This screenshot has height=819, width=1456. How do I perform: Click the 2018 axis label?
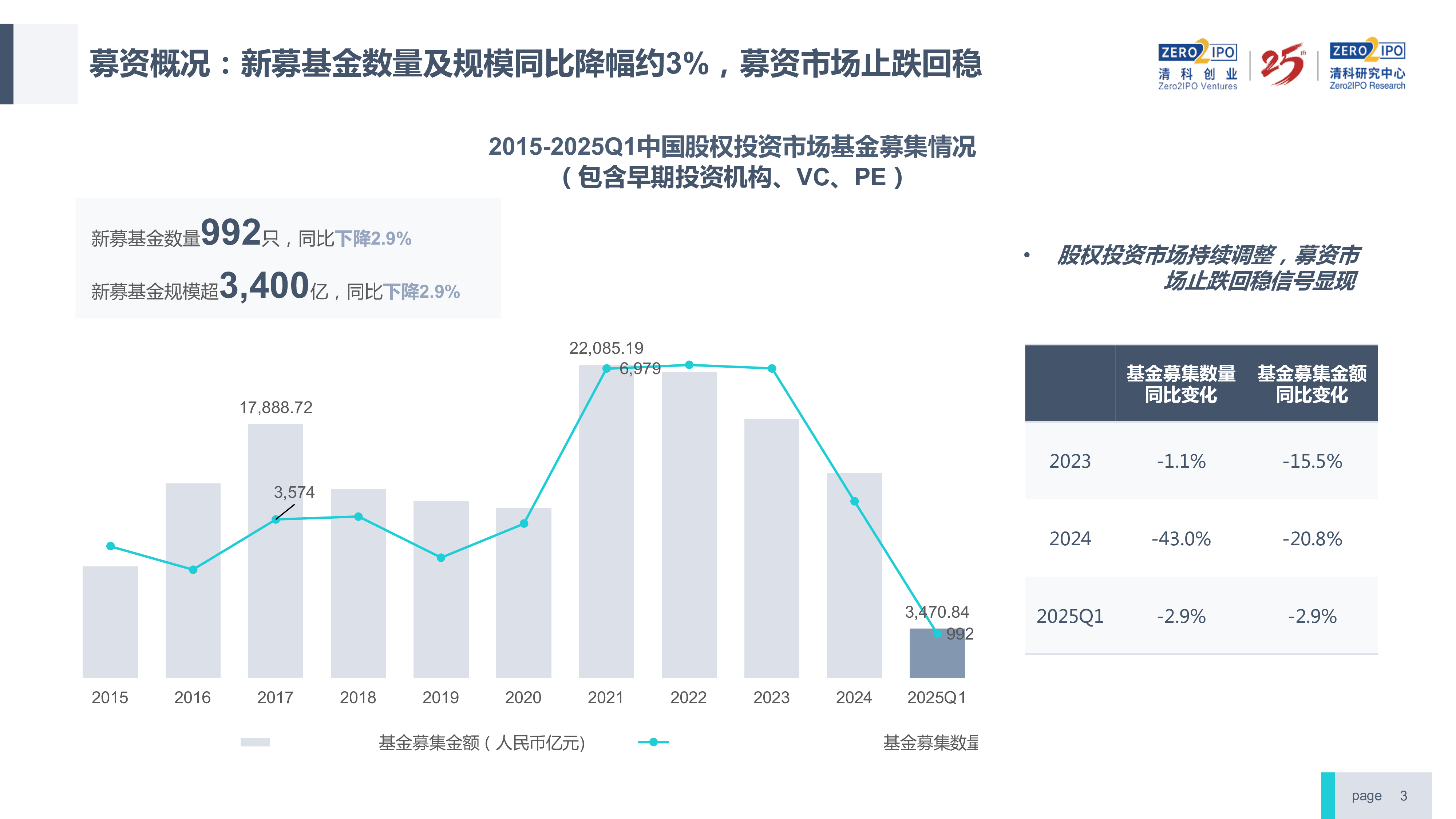click(358, 697)
